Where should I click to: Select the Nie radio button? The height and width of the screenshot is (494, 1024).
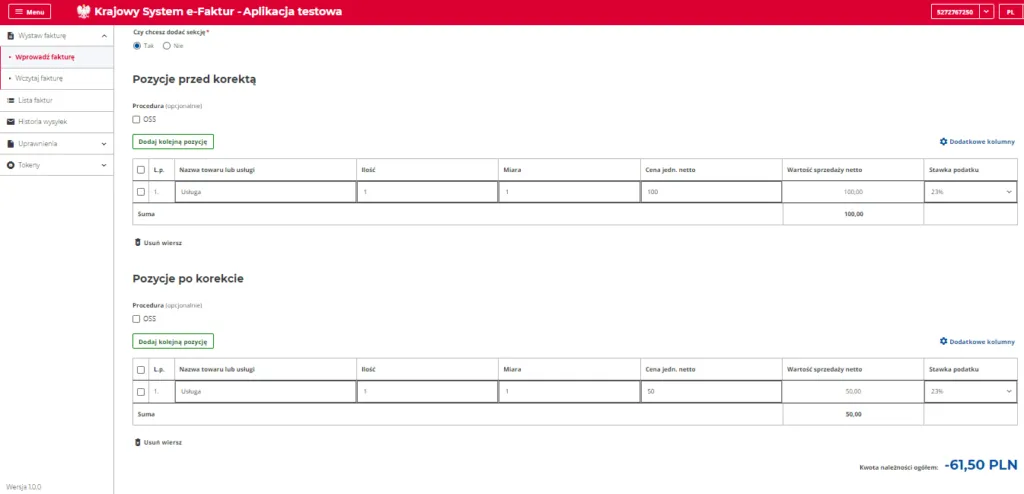click(167, 46)
